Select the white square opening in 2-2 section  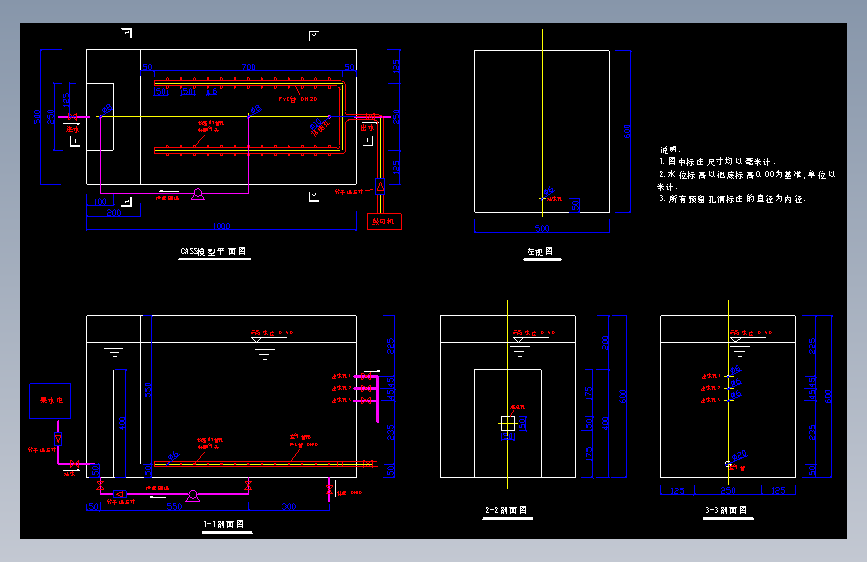[508, 424]
